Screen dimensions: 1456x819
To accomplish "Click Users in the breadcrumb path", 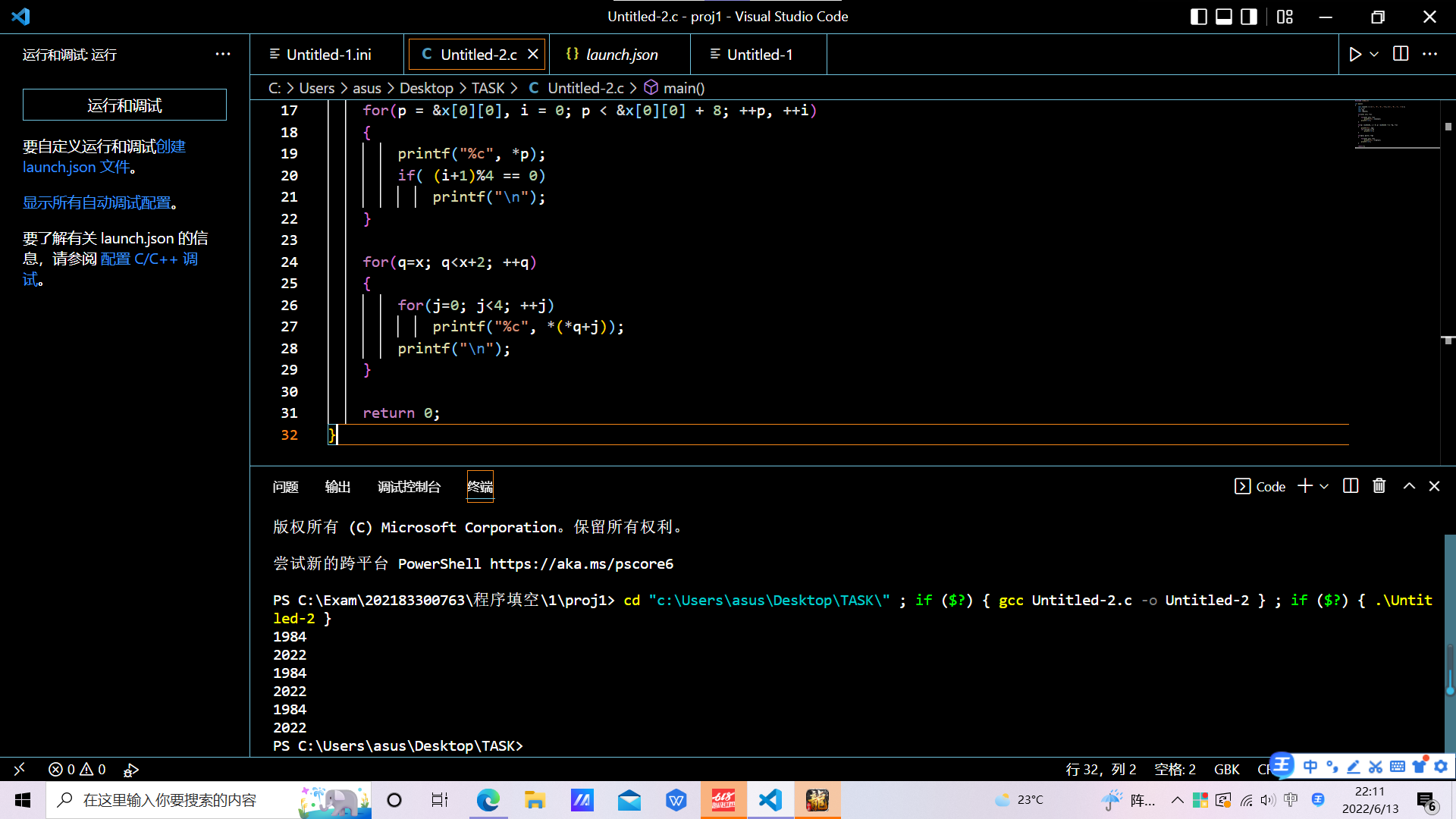I will tap(317, 88).
